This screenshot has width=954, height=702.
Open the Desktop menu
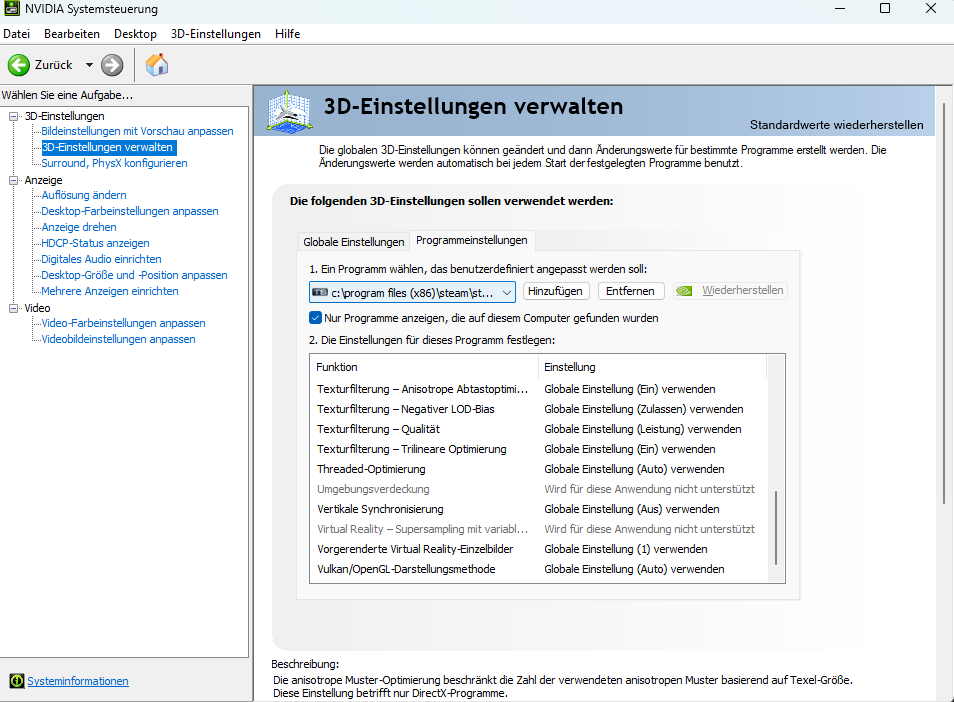point(135,34)
